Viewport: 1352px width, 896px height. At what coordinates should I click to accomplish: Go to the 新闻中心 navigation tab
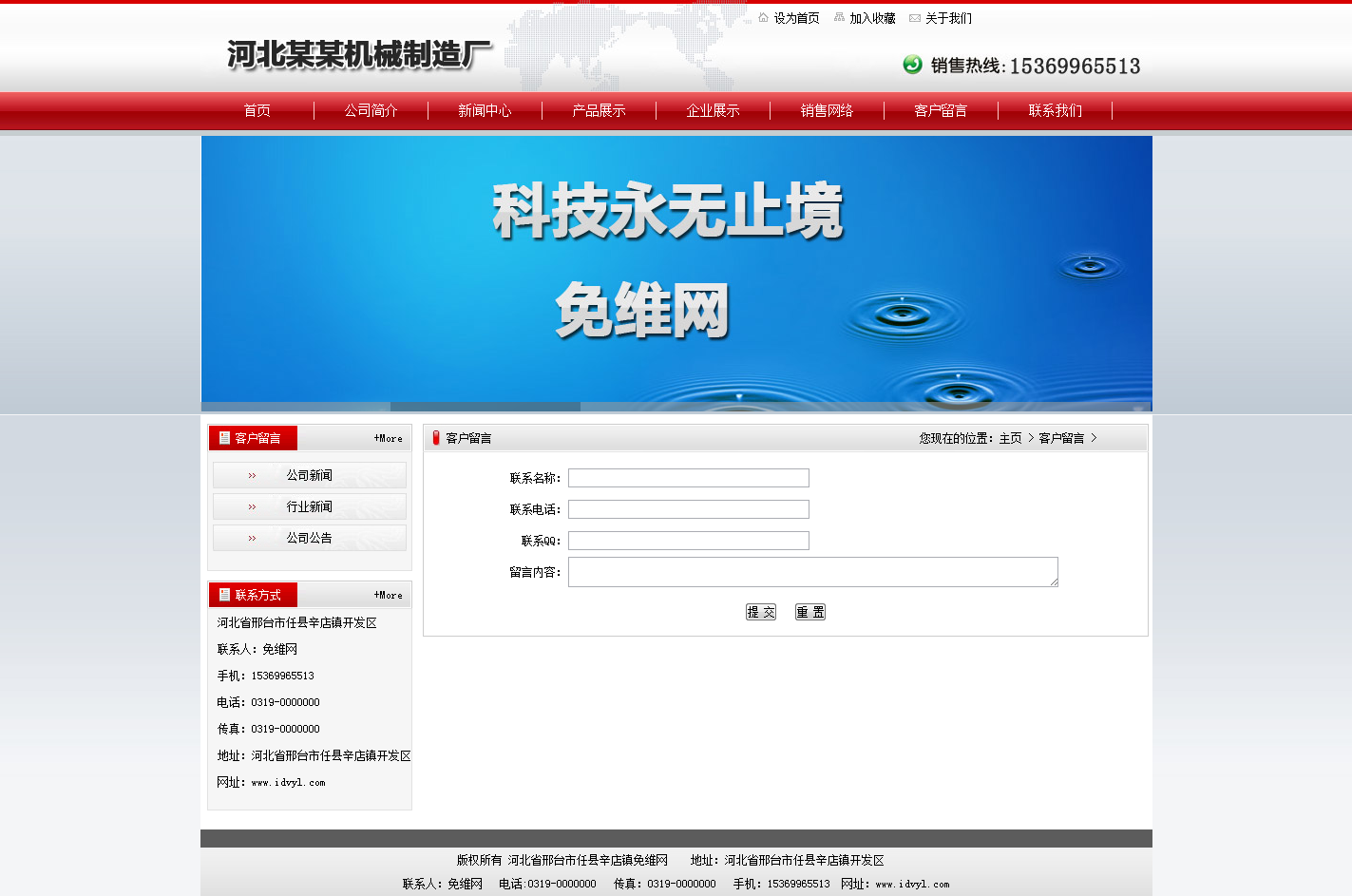485,111
